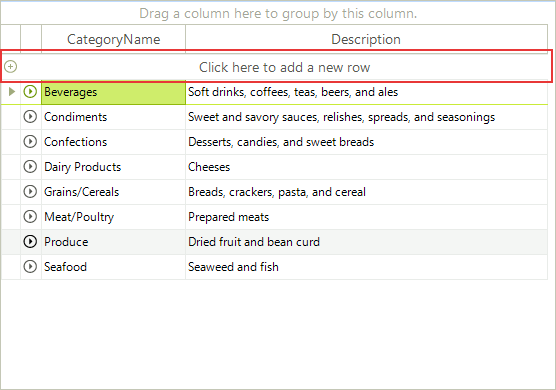556x390 pixels.
Task: Select the Condiments description cell
Action: click(x=366, y=117)
